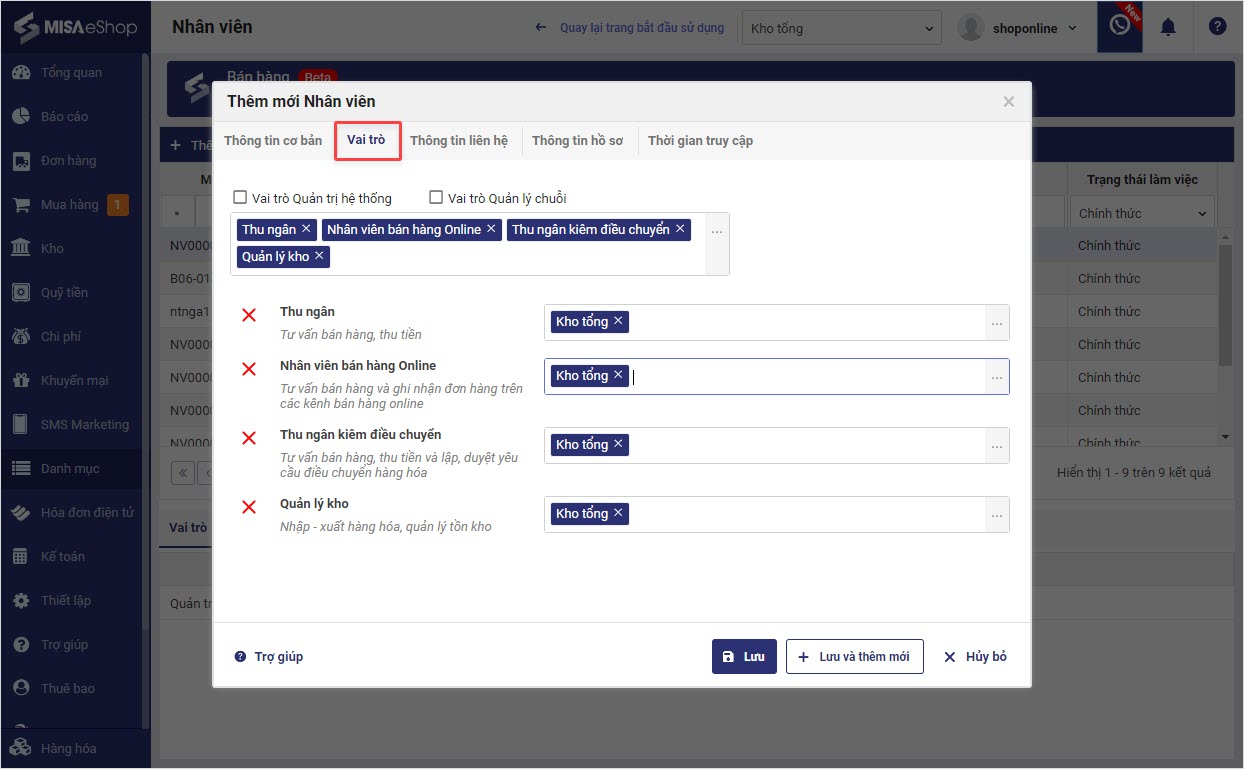Check Vai trò Quản lý chuỗi
The image size is (1244, 769).
[x=436, y=198]
